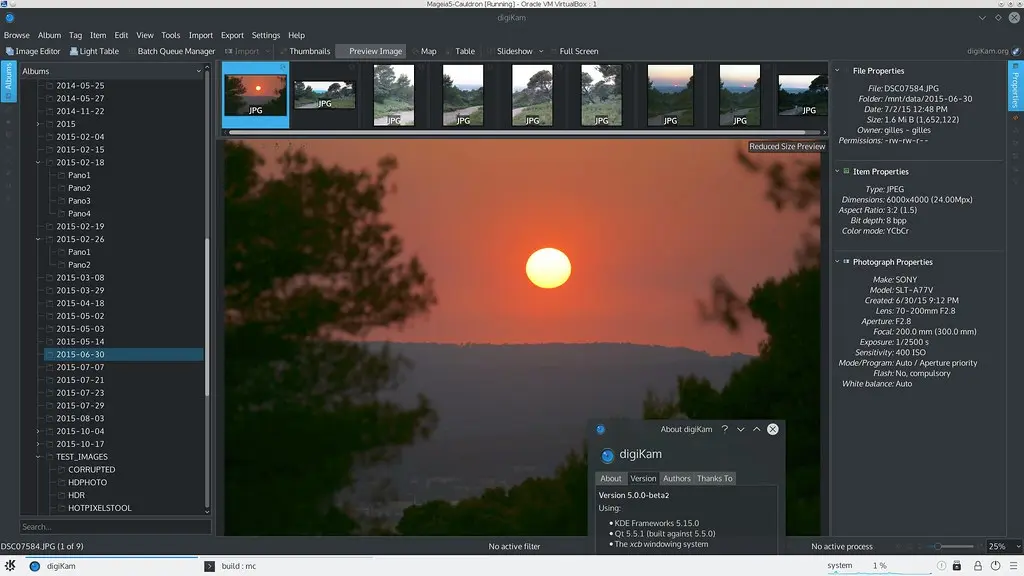
Task: Collapse the 2015-02-26 album branch
Action: 37,239
